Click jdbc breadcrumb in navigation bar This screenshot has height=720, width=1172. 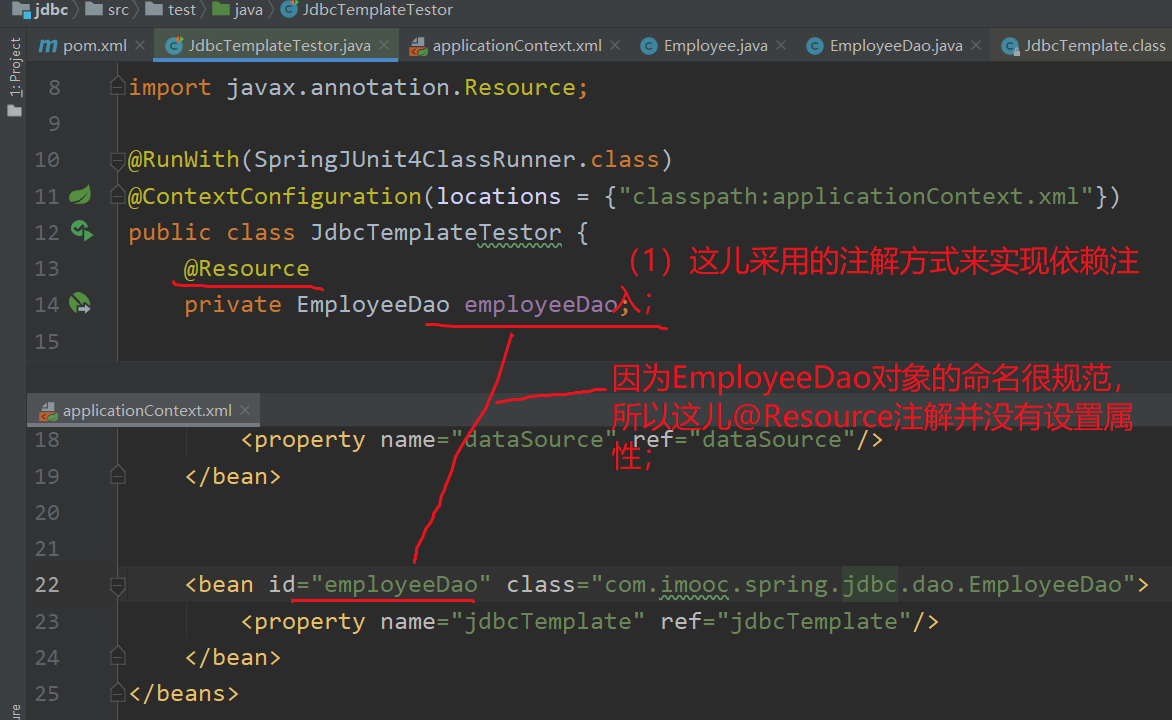[x=41, y=10]
